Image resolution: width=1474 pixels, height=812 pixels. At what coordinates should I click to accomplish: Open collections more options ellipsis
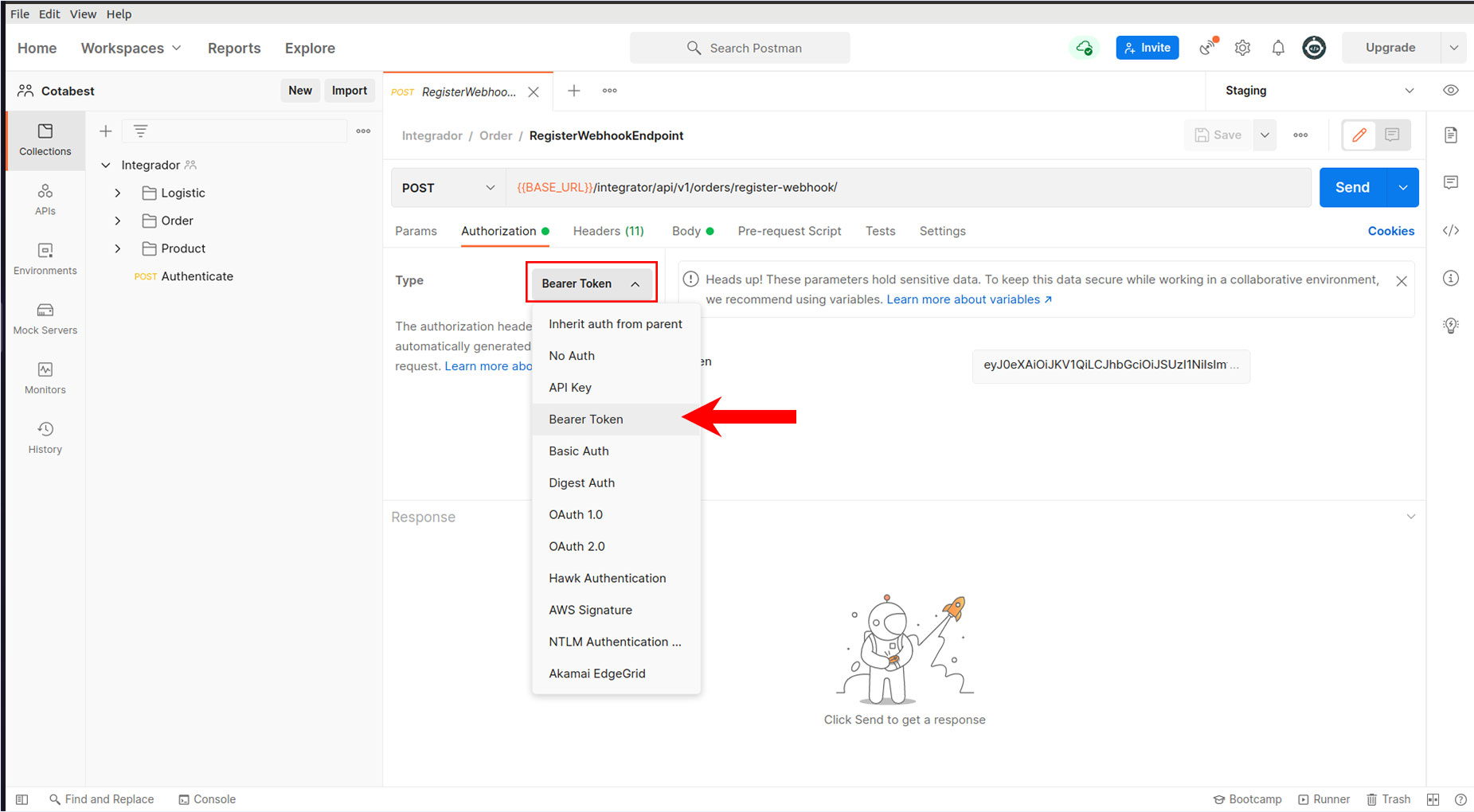pyautogui.click(x=363, y=131)
